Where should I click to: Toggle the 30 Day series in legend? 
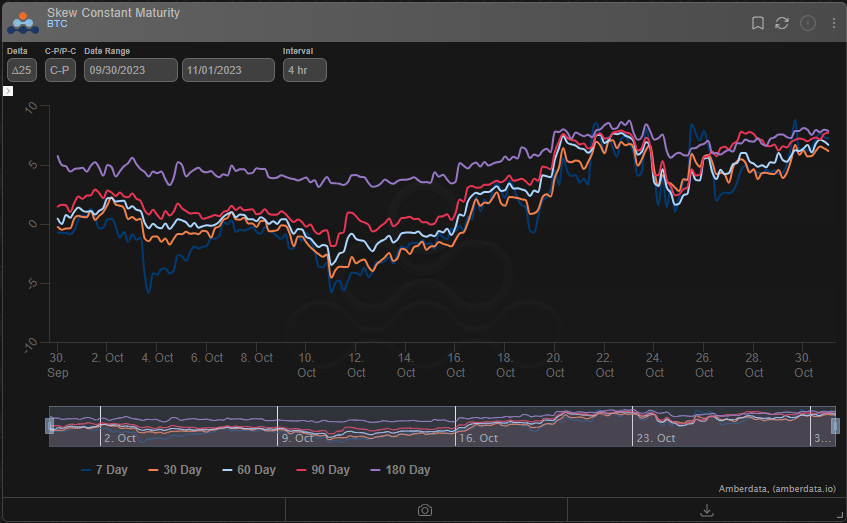pos(174,470)
